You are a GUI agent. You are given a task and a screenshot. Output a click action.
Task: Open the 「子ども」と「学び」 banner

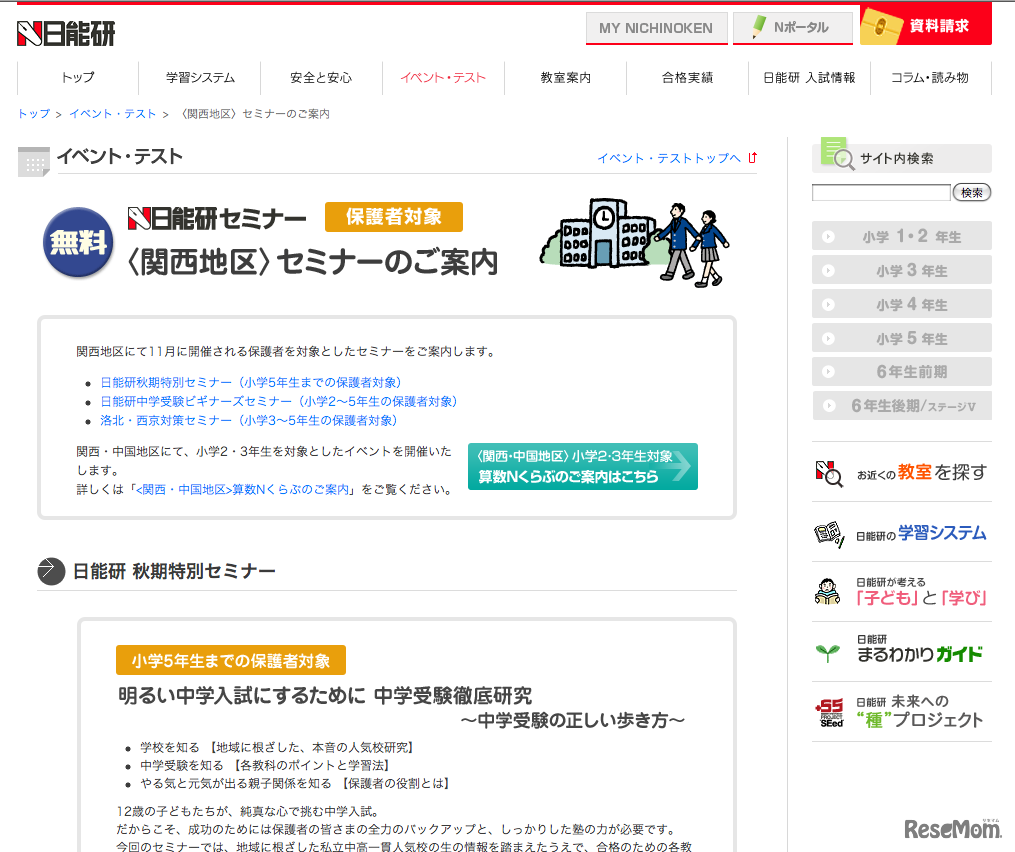click(901, 592)
